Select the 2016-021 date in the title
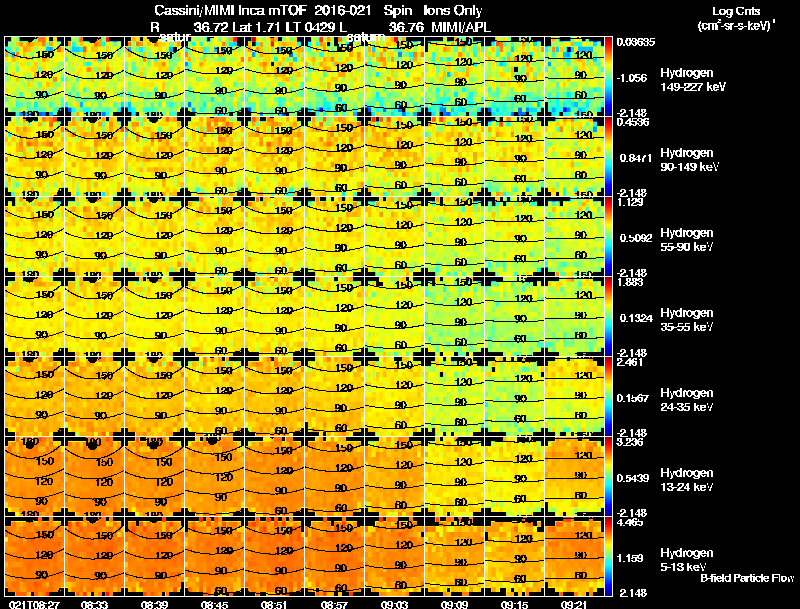Image resolution: width=800 pixels, height=609 pixels. coord(342,11)
